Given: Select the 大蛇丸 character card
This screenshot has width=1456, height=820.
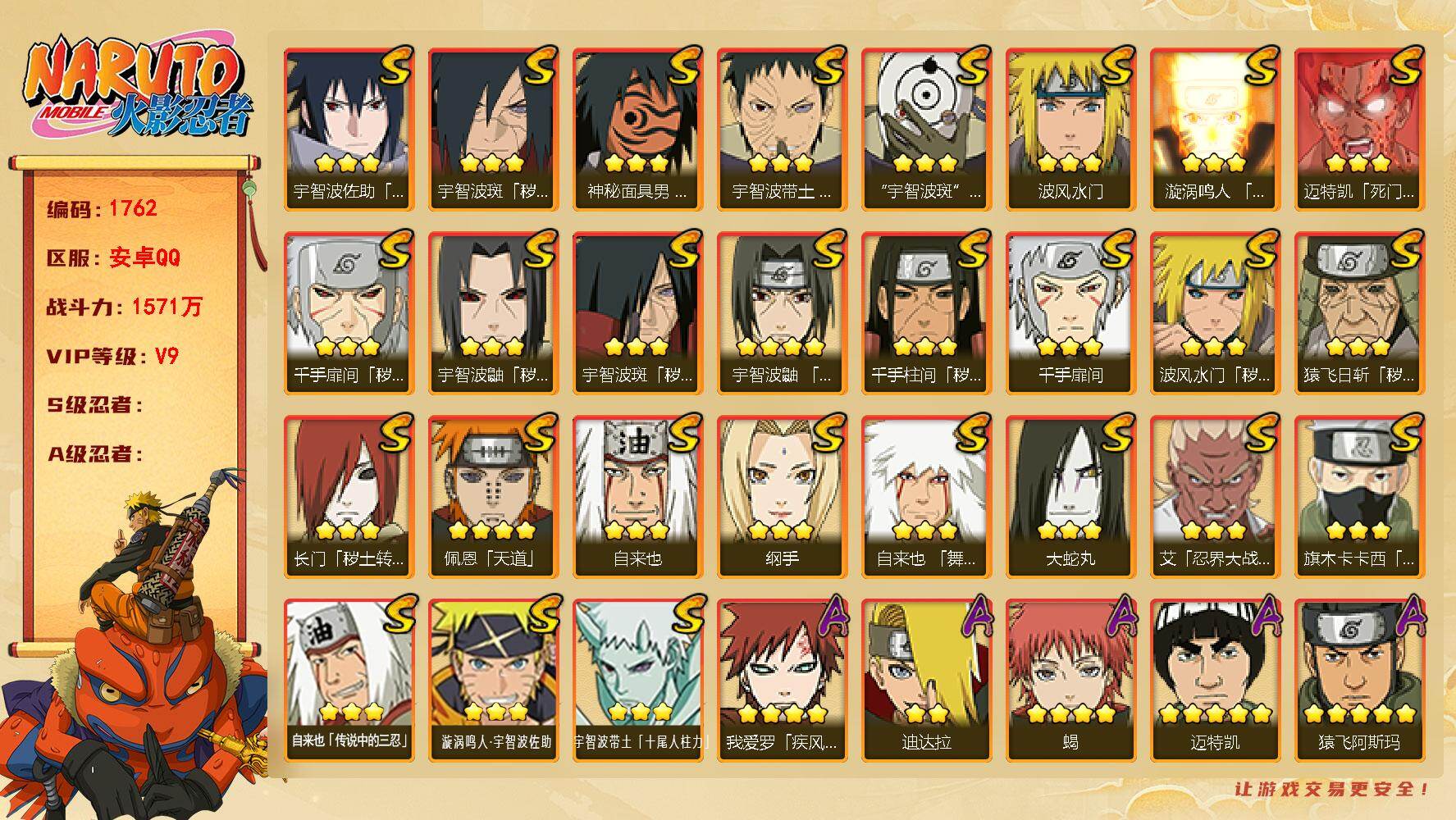Looking at the screenshot, I should click(1070, 496).
